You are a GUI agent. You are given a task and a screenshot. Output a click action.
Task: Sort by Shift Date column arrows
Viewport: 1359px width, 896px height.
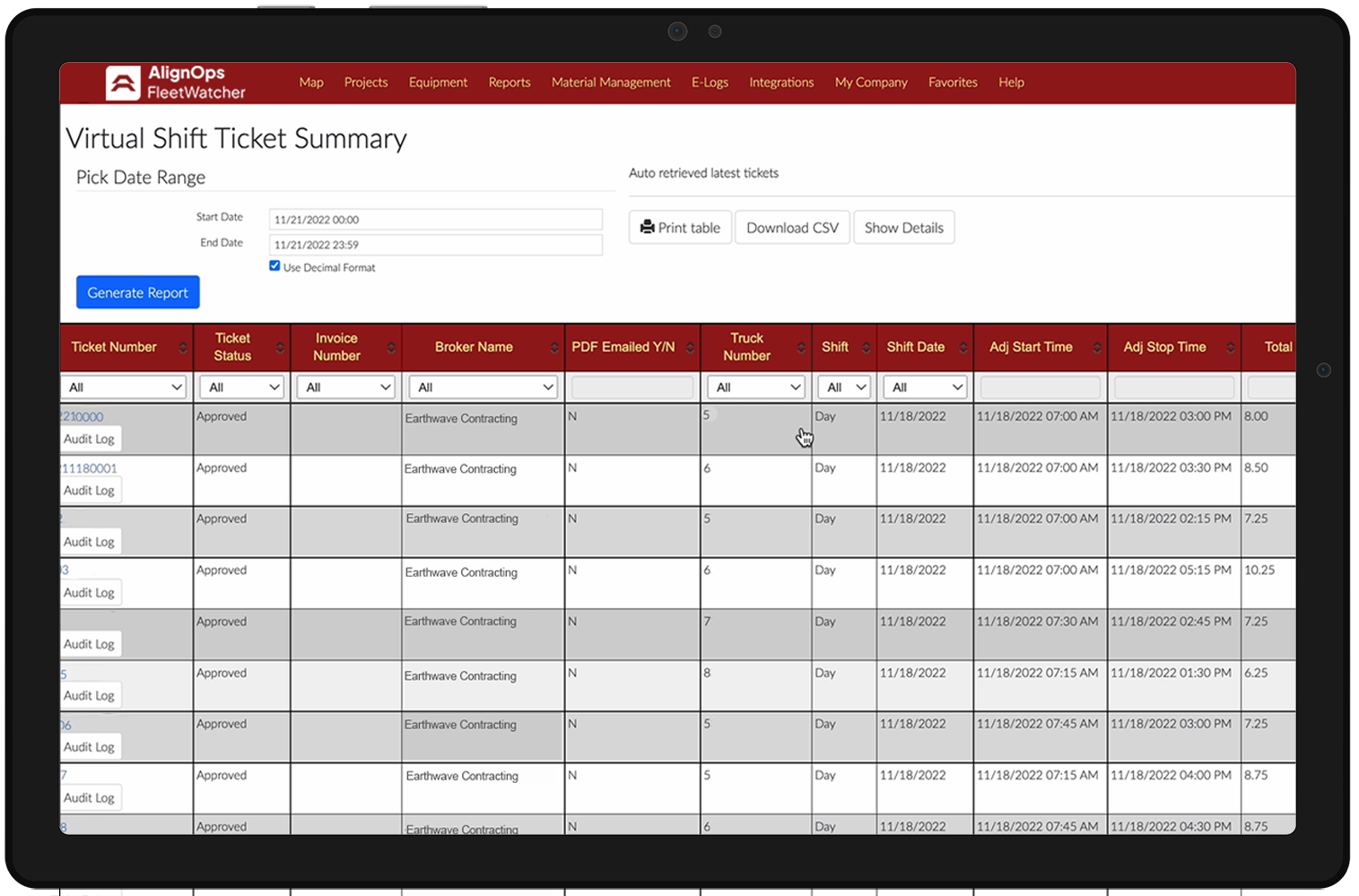click(963, 348)
